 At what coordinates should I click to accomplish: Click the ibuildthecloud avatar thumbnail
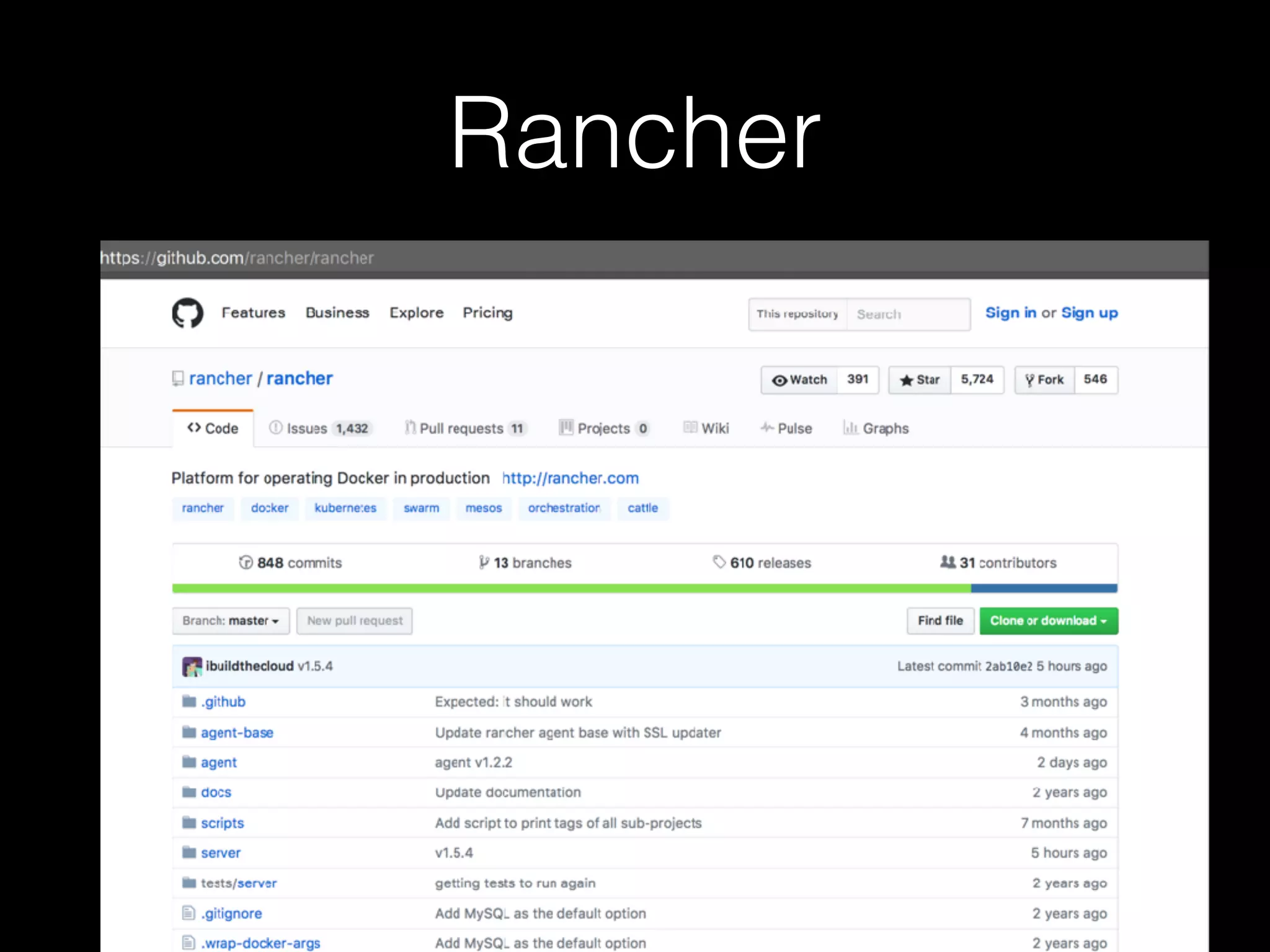coord(192,666)
